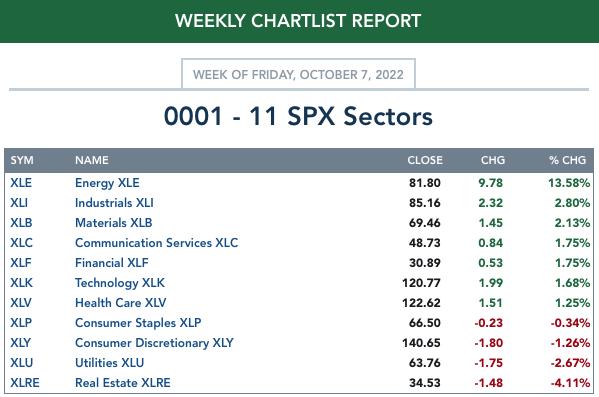This screenshot has height=397, width=599.
Task: Sort by the SYM column header
Action: (x=22, y=160)
